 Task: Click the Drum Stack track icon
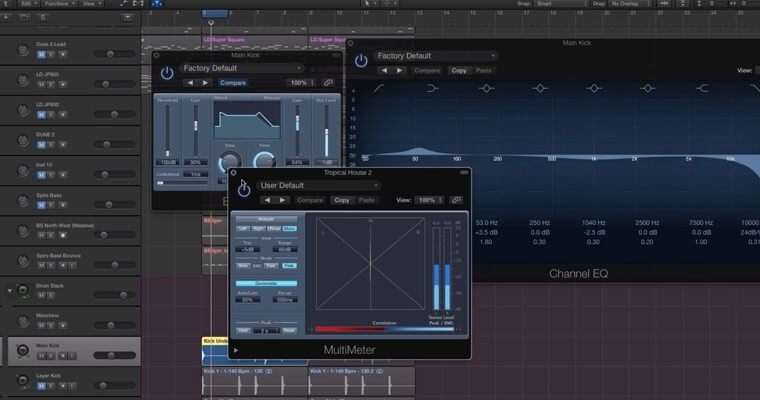click(22, 290)
